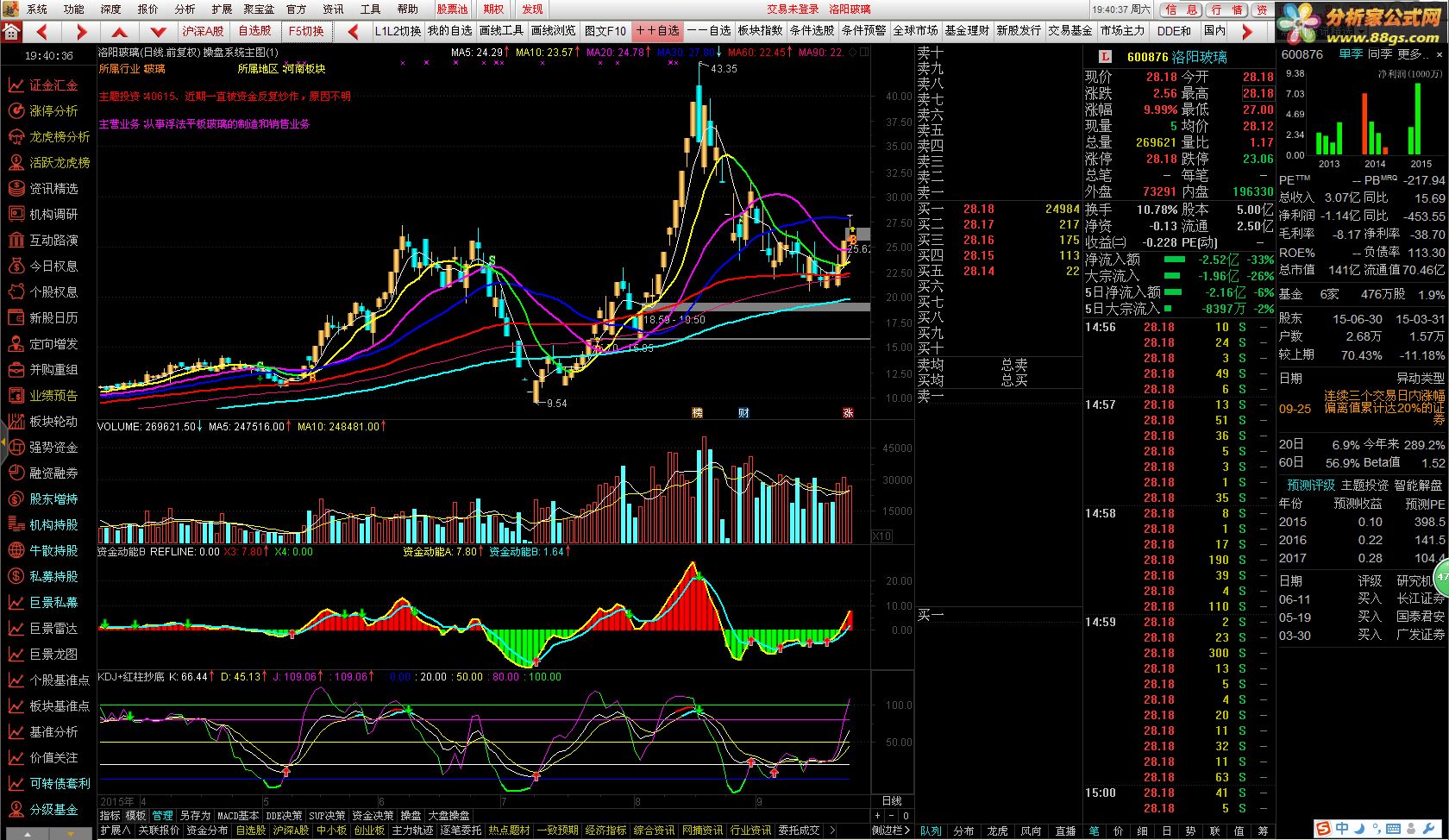Toggle 涨 marker below price chart
Image resolution: width=1449 pixels, height=840 pixels.
[x=848, y=413]
